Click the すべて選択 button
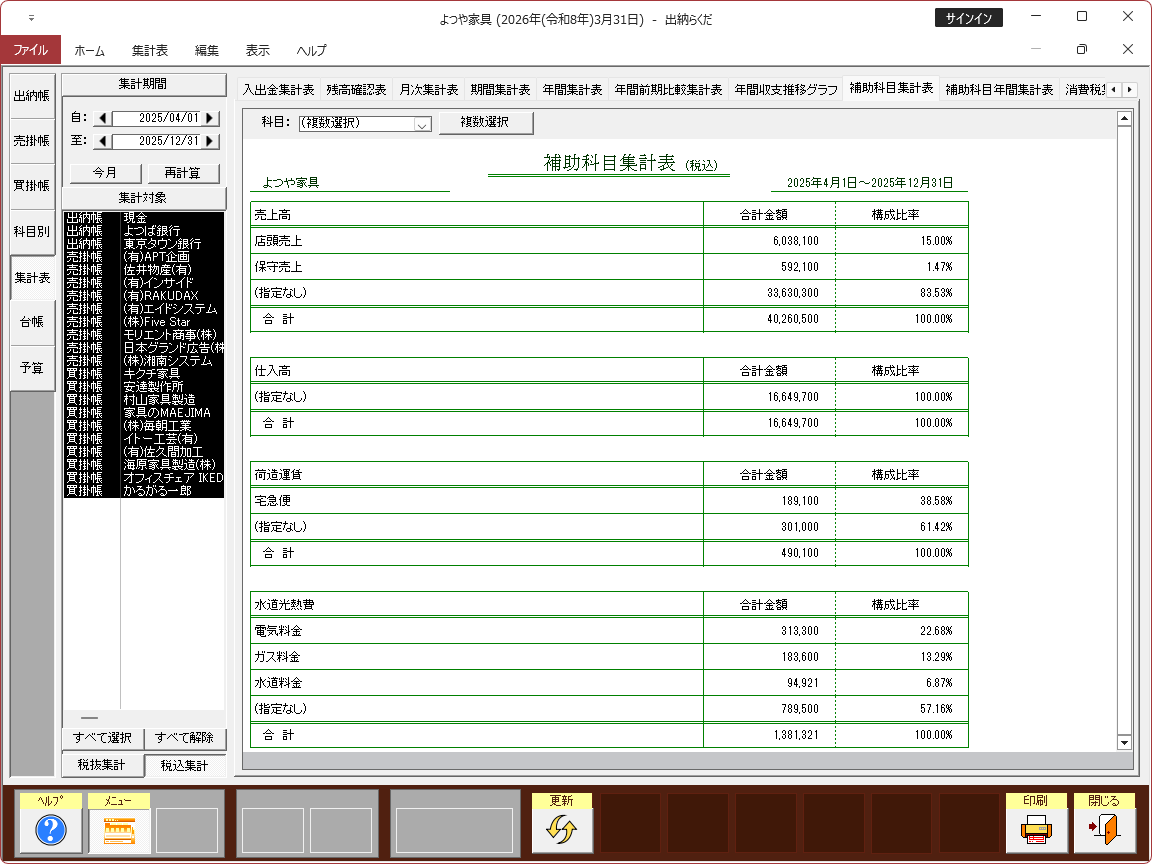This screenshot has height=864, width=1152. 102,738
